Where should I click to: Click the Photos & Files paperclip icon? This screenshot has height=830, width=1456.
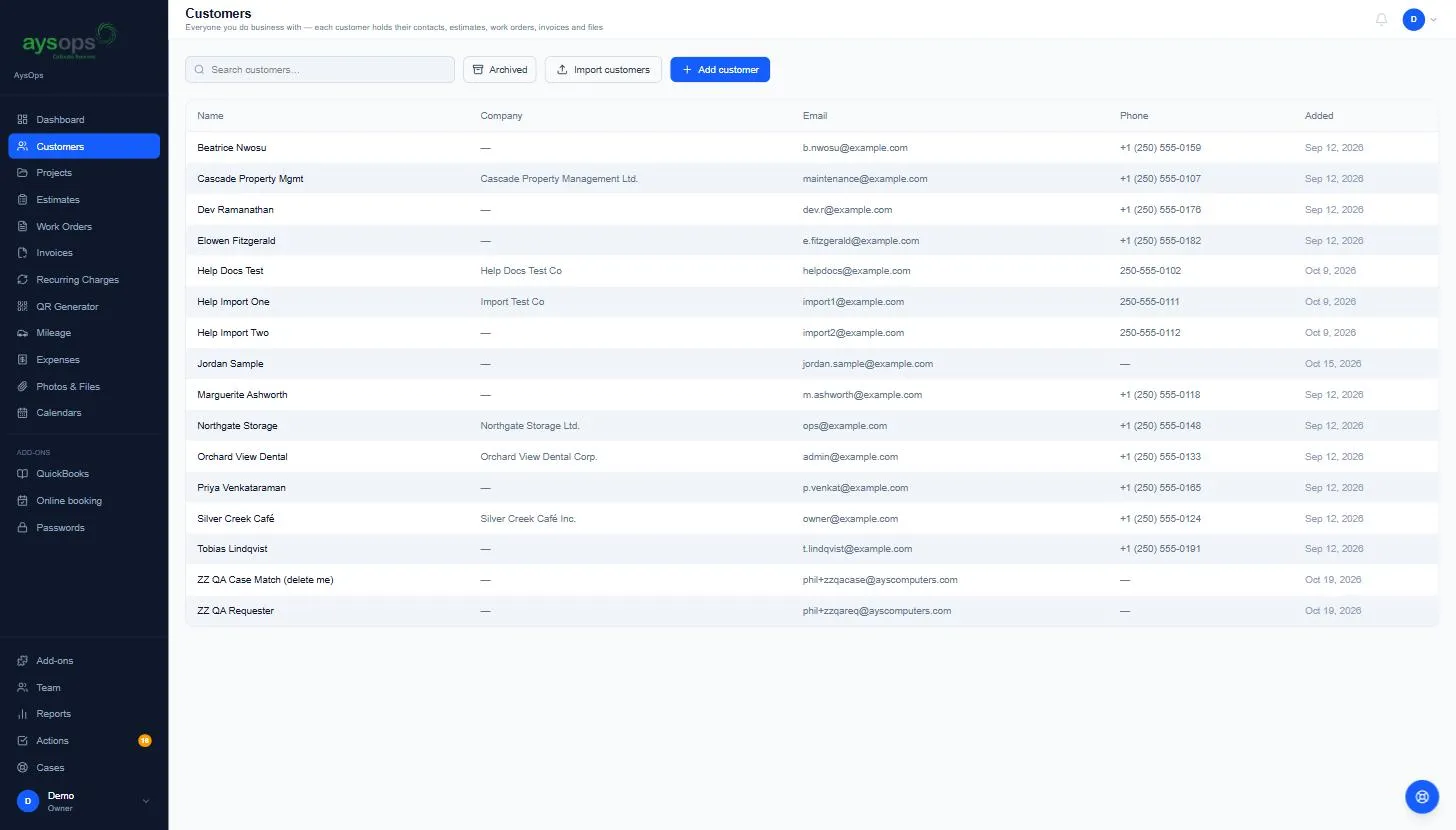coord(23,387)
